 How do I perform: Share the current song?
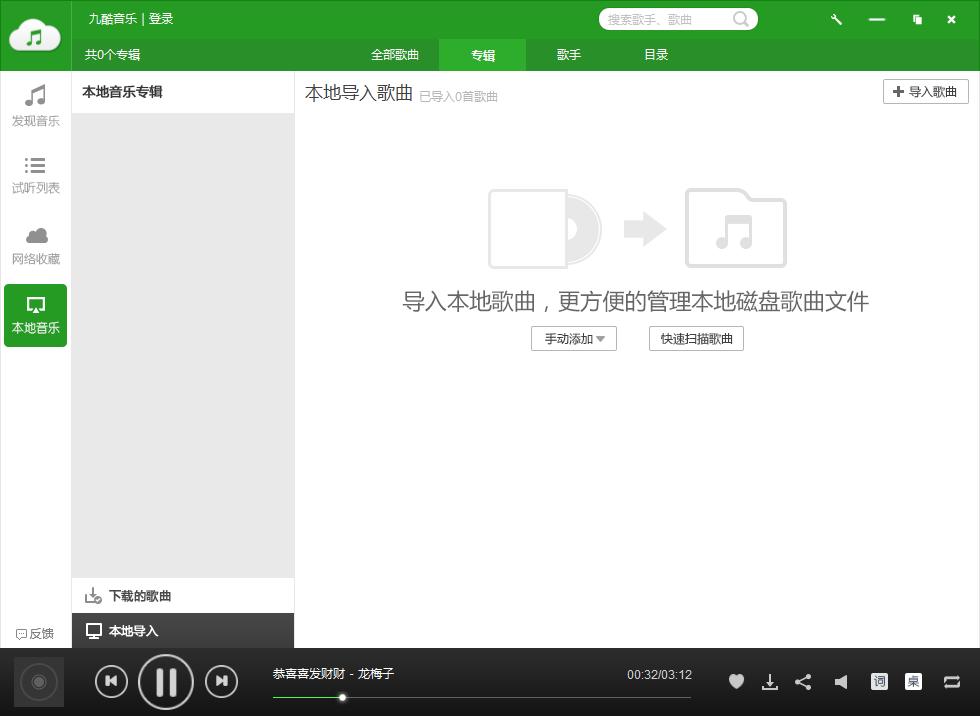point(803,681)
